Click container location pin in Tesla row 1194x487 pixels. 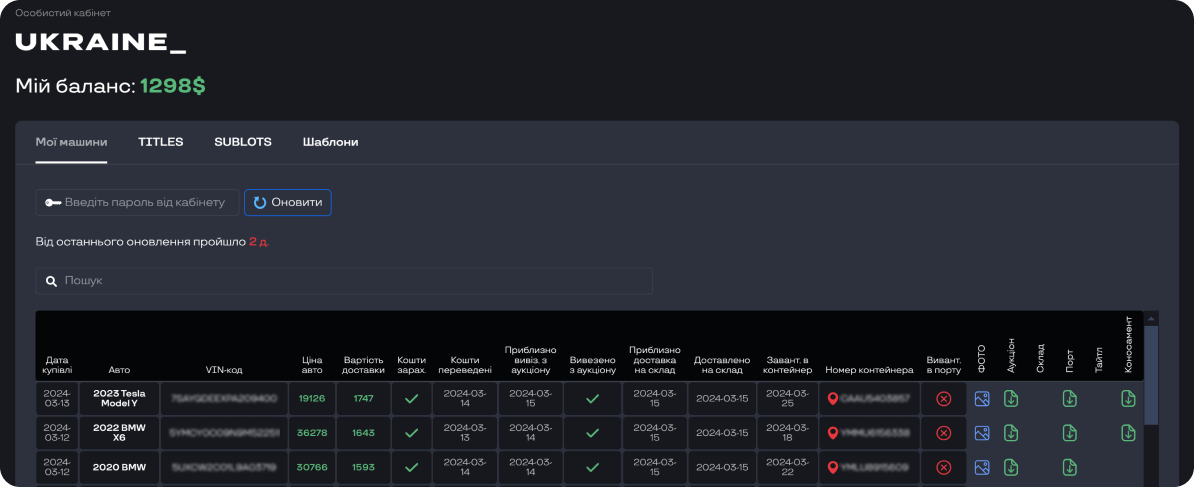[833, 399]
